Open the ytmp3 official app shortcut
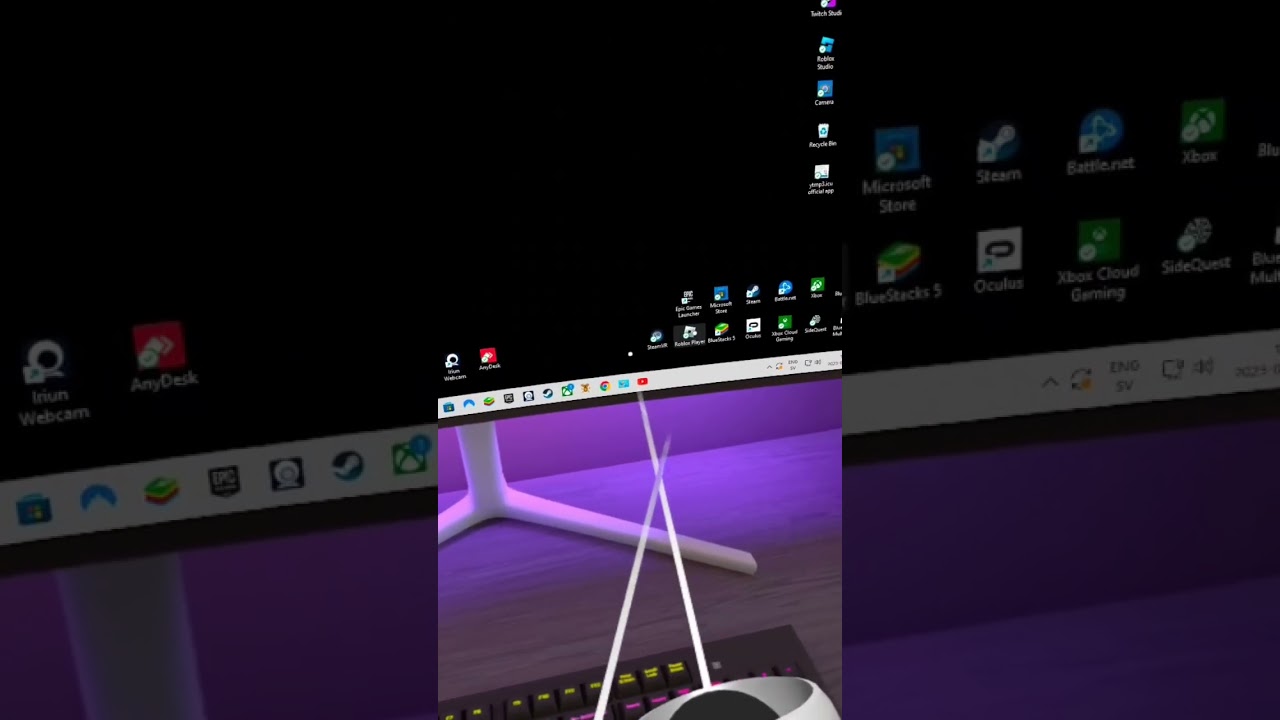1280x720 pixels. click(x=821, y=179)
